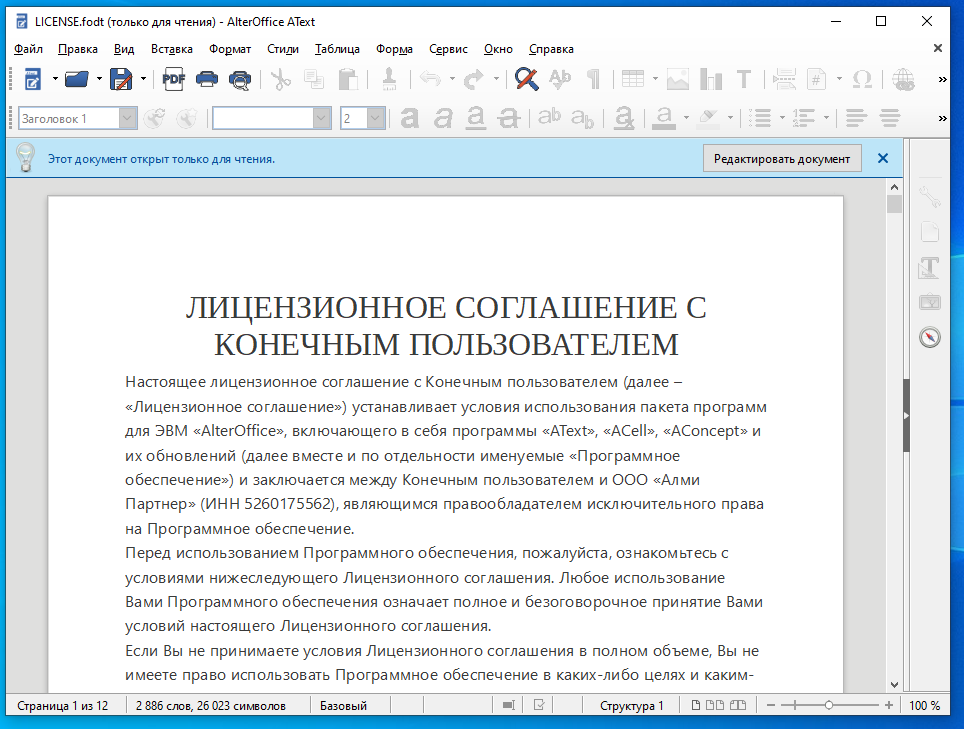This screenshot has height=729, width=964.
Task: Click the New document icon
Action: [x=32, y=79]
